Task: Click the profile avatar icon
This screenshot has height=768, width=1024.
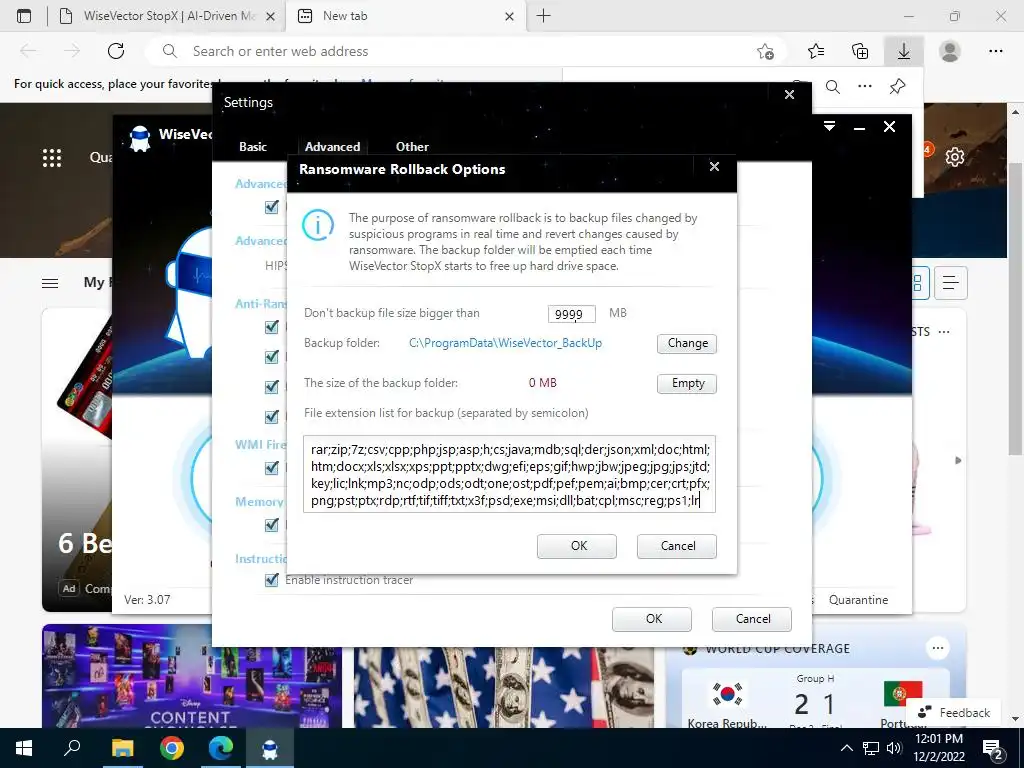Action: pos(950,51)
